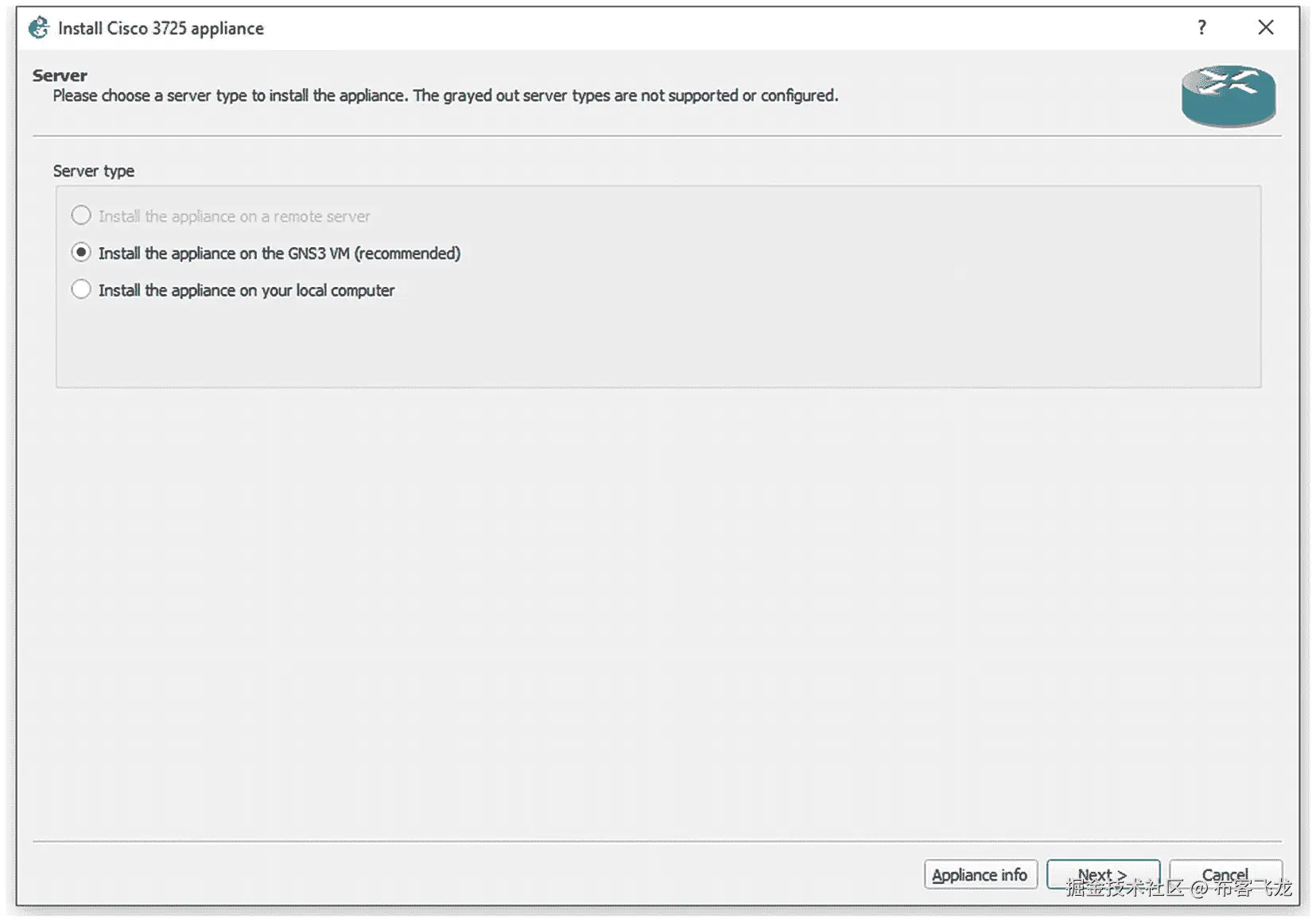Viewport: 1316px width, 922px height.
Task: Click the 'Server' page heading
Action: 60,76
